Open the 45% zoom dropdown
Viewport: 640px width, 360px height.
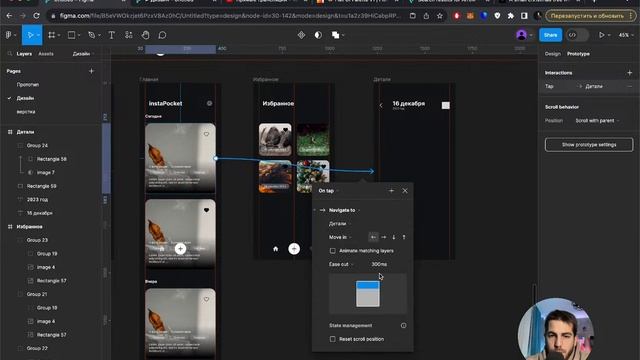coord(625,35)
